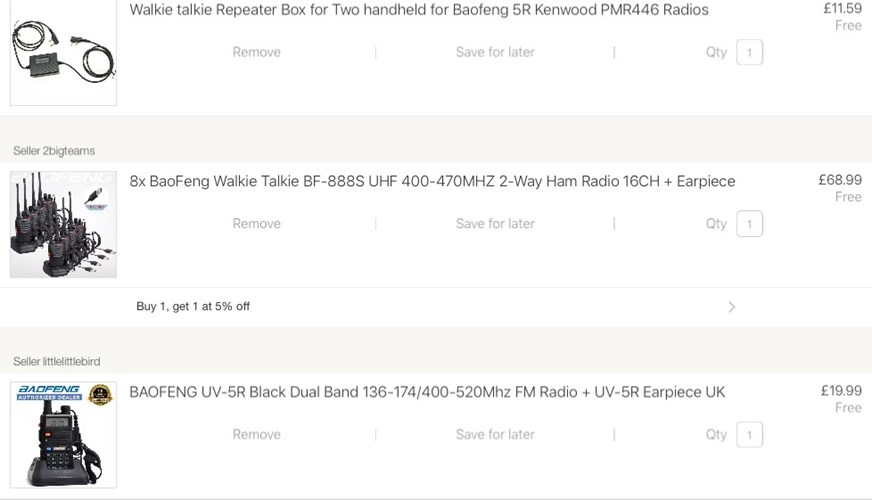
Task: Save the 8x BaoFeng BF-888S for later
Action: (x=495, y=224)
